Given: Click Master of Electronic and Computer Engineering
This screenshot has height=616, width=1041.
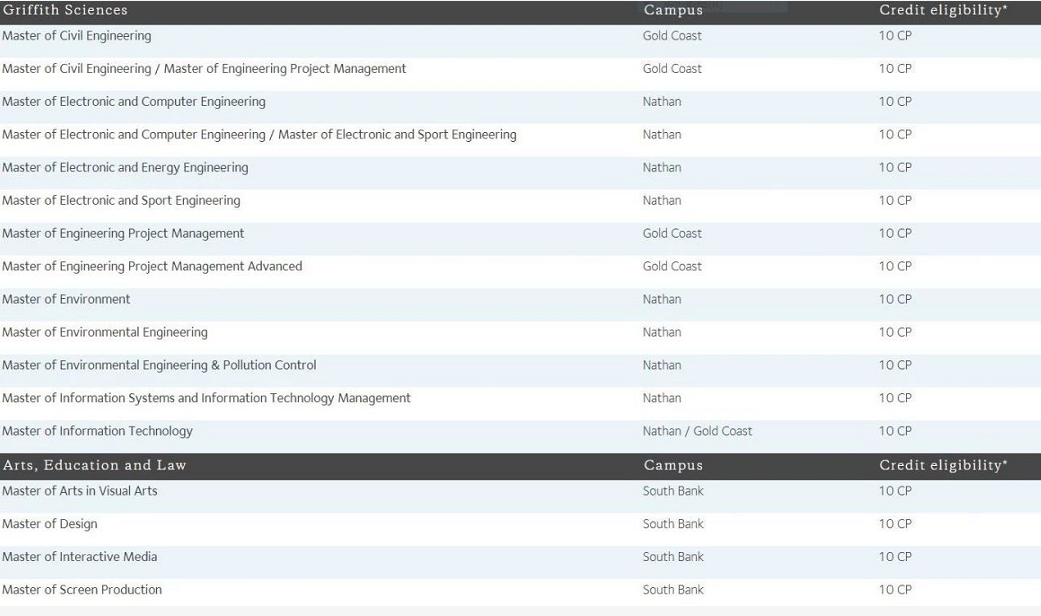Looking at the screenshot, I should 134,102.
